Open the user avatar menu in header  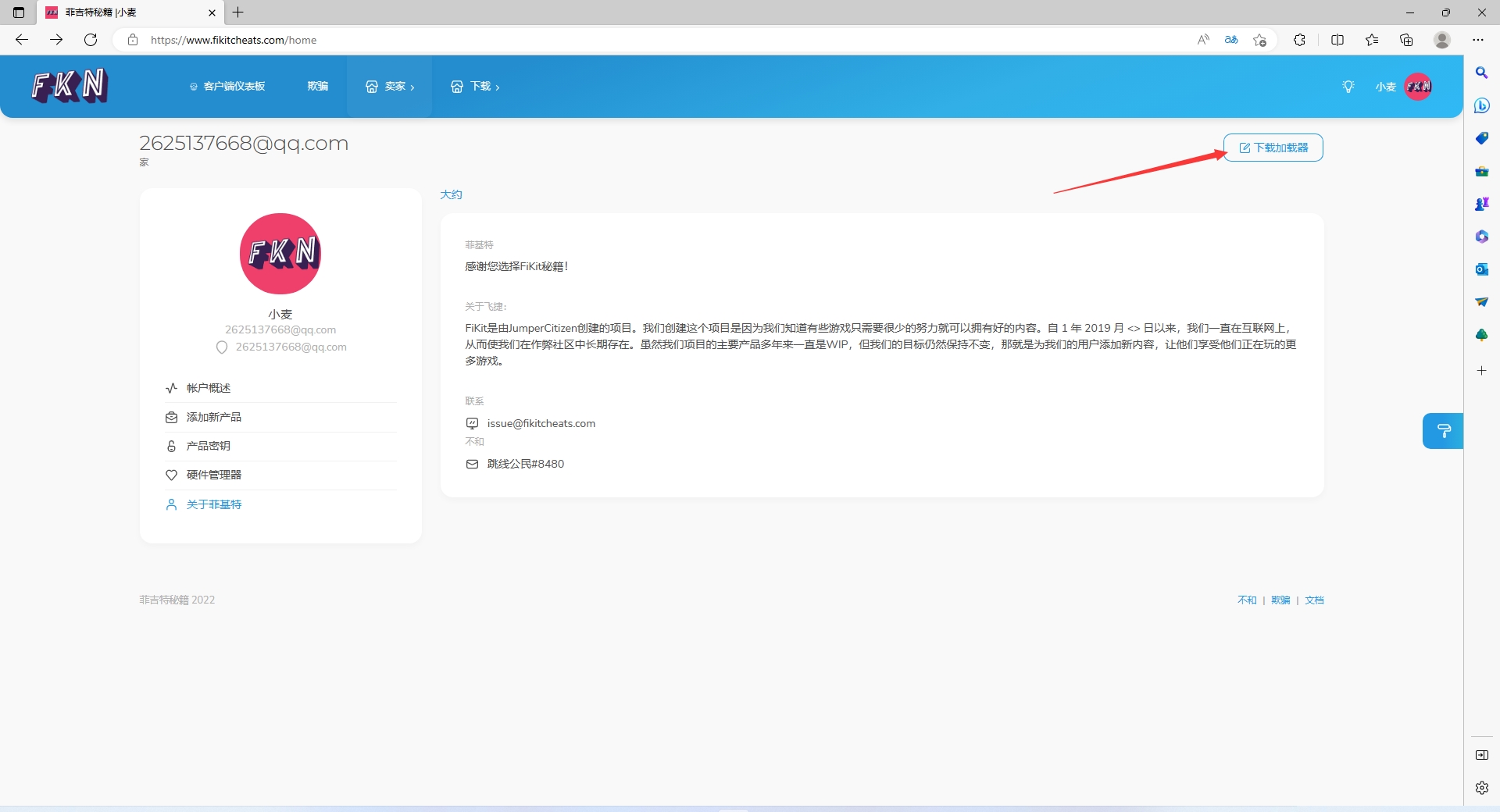1417,87
